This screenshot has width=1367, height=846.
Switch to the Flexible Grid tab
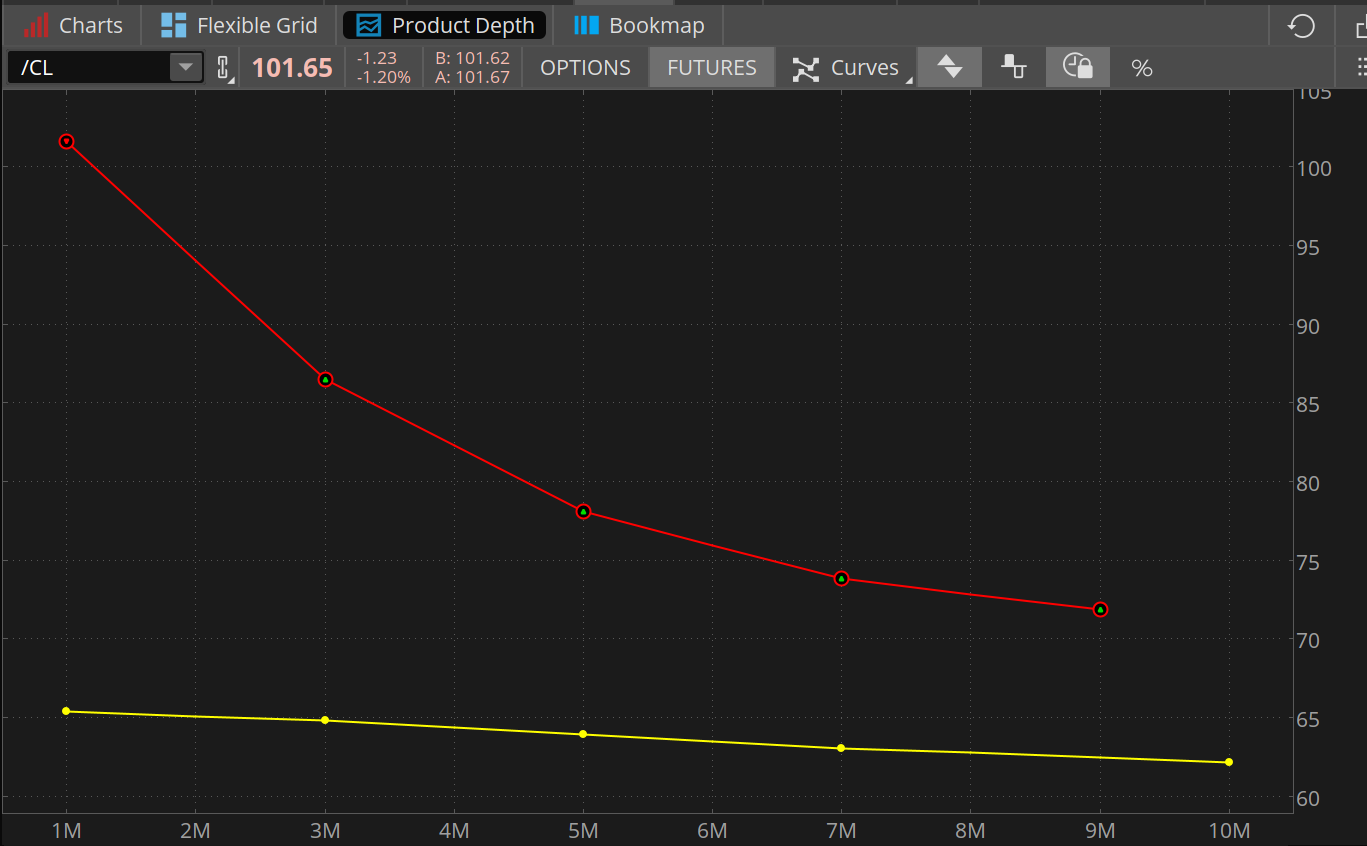point(239,25)
